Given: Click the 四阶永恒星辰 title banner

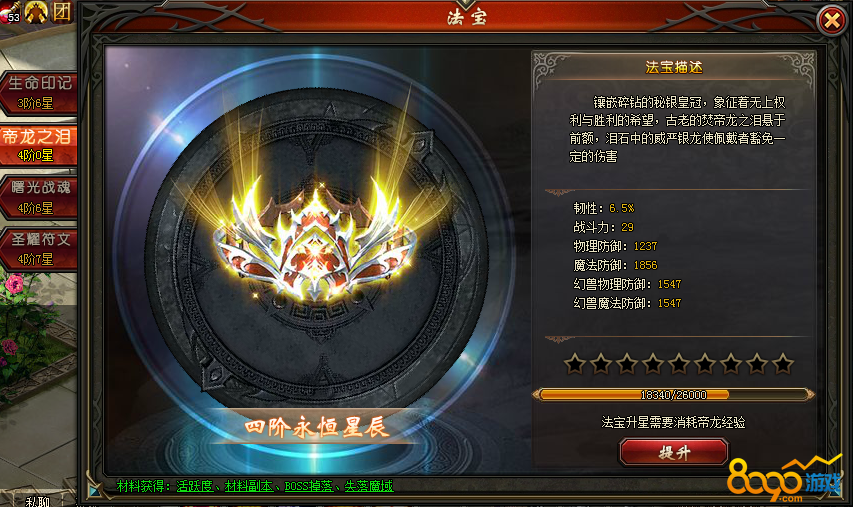Looking at the screenshot, I should coord(316,427).
